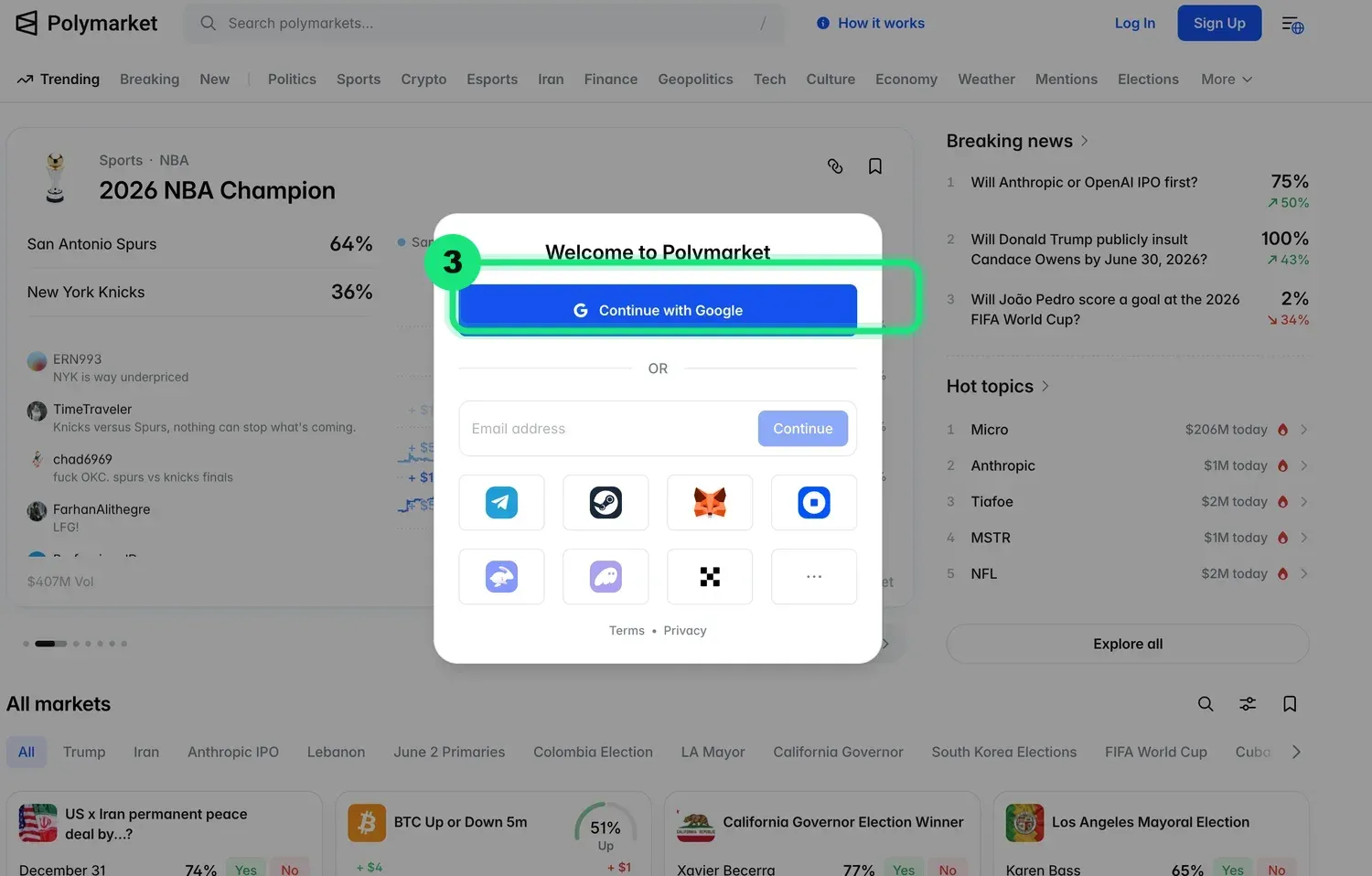Open the Esports category
Image resolution: width=1372 pixels, height=876 pixels.
(x=492, y=80)
